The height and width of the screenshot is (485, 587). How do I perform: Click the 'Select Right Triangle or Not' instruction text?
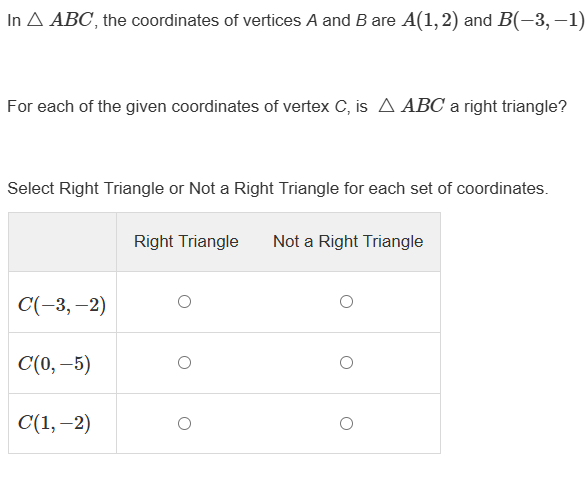[278, 189]
